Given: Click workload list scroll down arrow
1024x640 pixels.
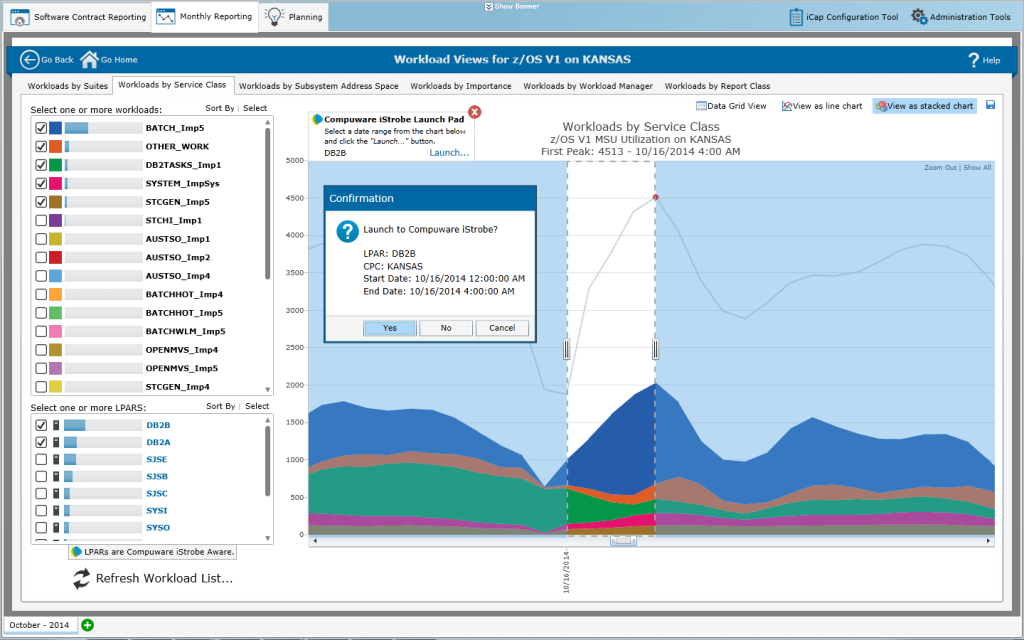Looking at the screenshot, I should point(268,389).
